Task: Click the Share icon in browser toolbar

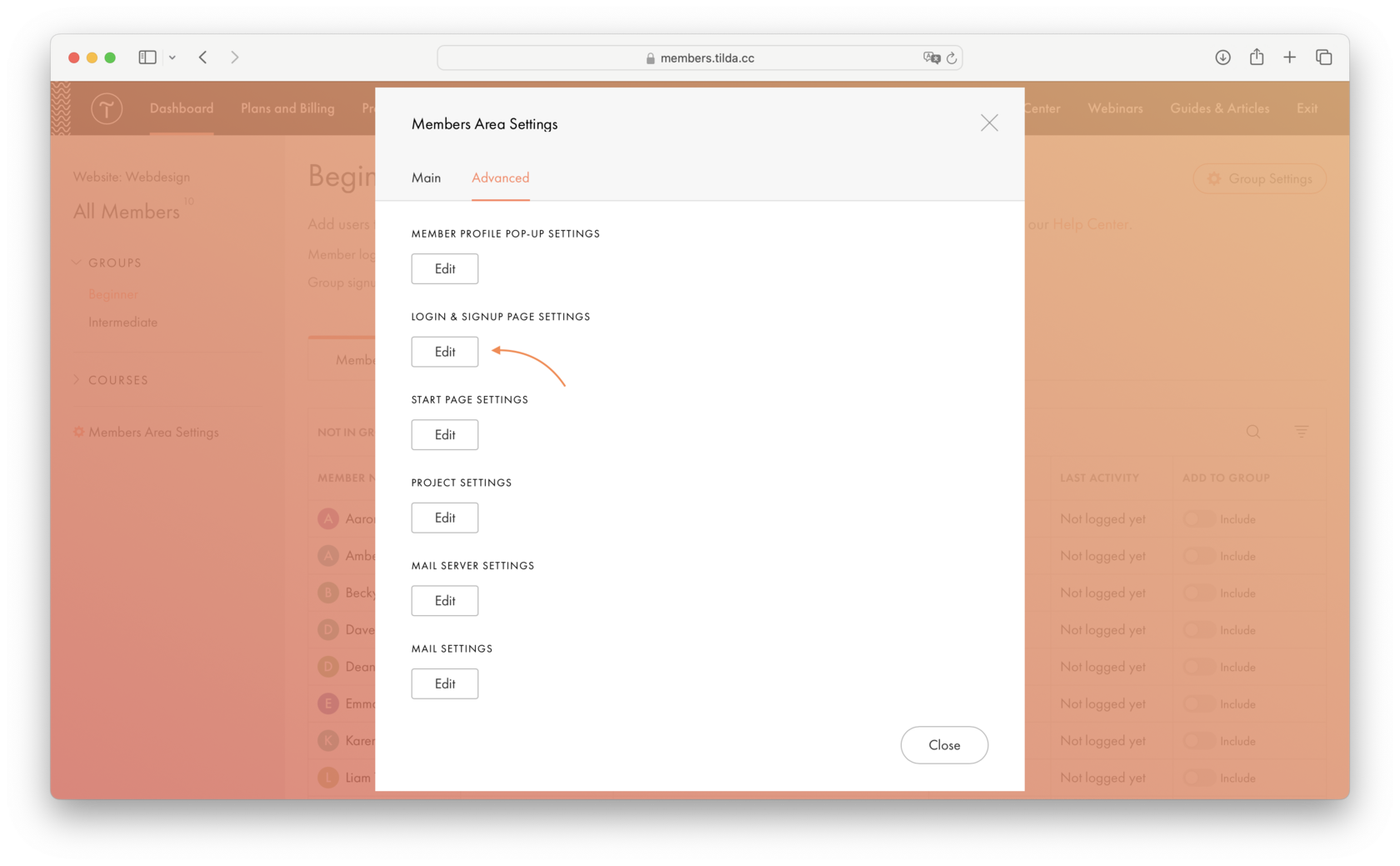Action: (1256, 57)
